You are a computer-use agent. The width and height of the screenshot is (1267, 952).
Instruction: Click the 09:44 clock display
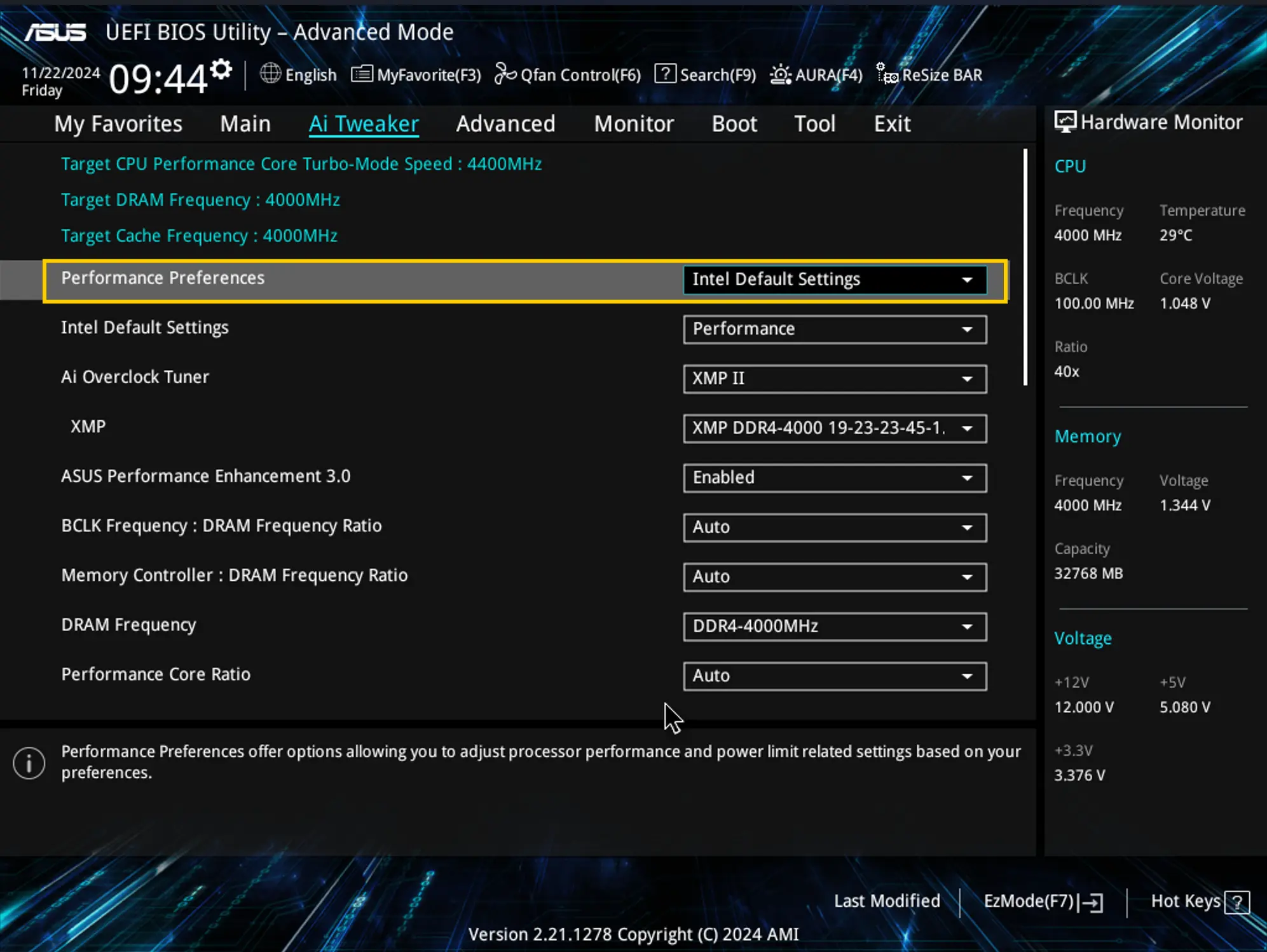(158, 79)
